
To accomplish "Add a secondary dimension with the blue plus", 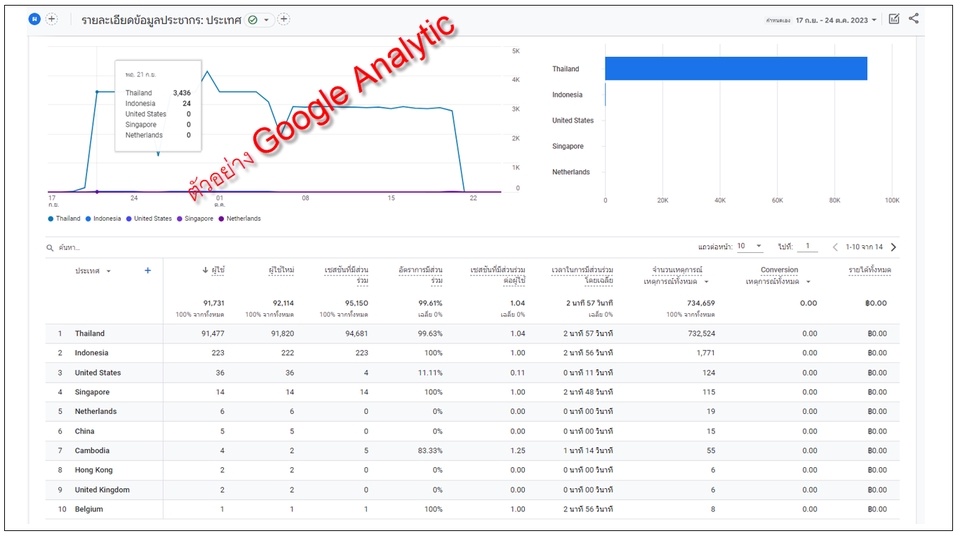I will pos(148,271).
